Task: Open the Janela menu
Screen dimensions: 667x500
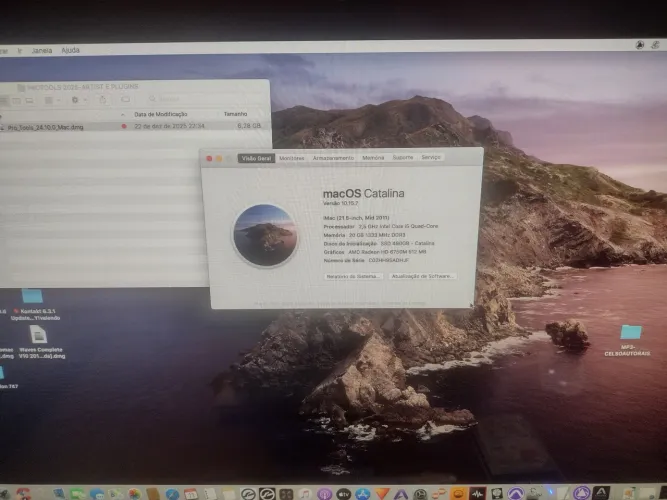Action: (42, 51)
